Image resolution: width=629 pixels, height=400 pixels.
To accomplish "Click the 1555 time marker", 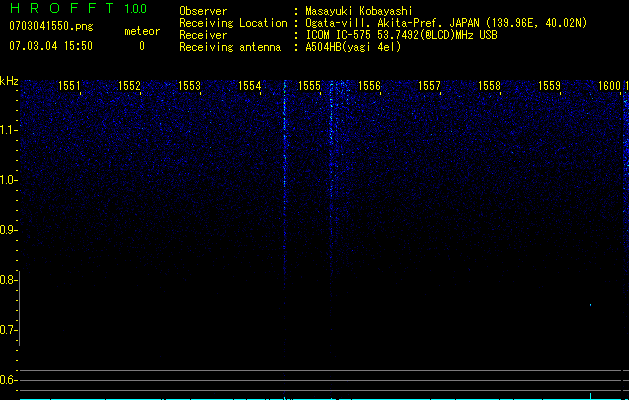I will 309,86.
